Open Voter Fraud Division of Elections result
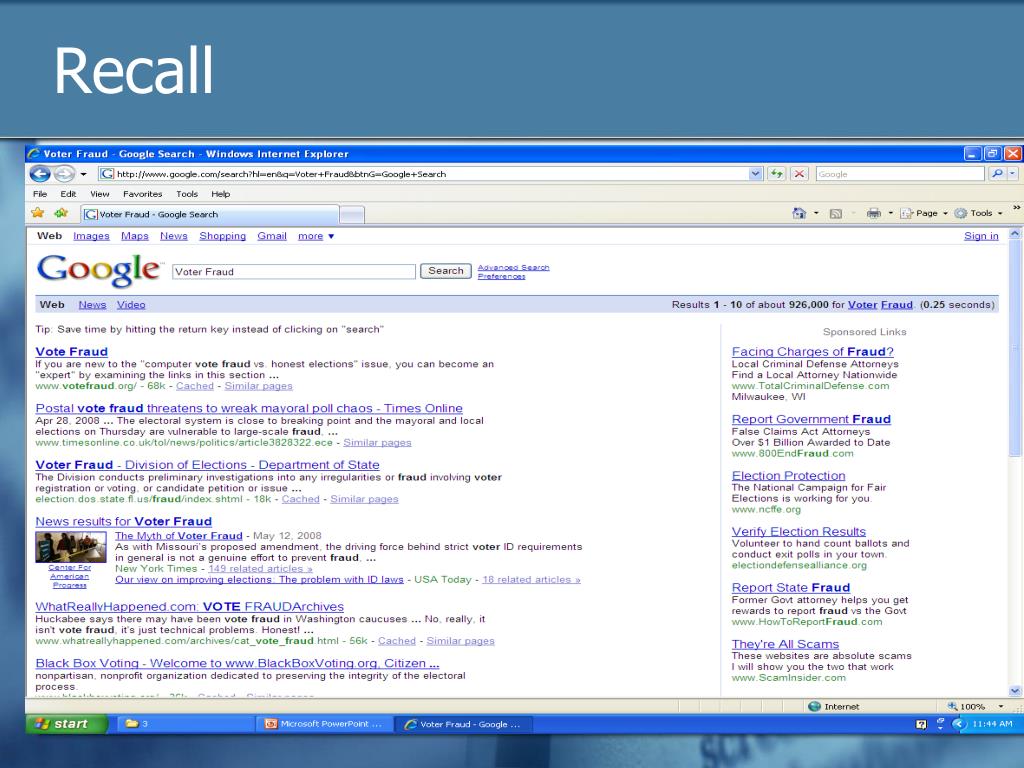Viewport: 1024px width, 768px height. click(207, 464)
